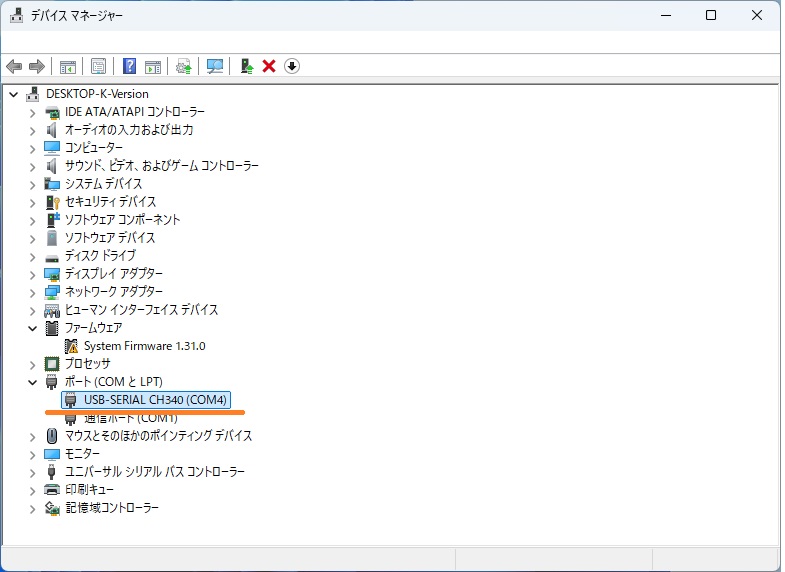Click the red X uninstall device icon
Screen dimensions: 785x572
pos(269,66)
